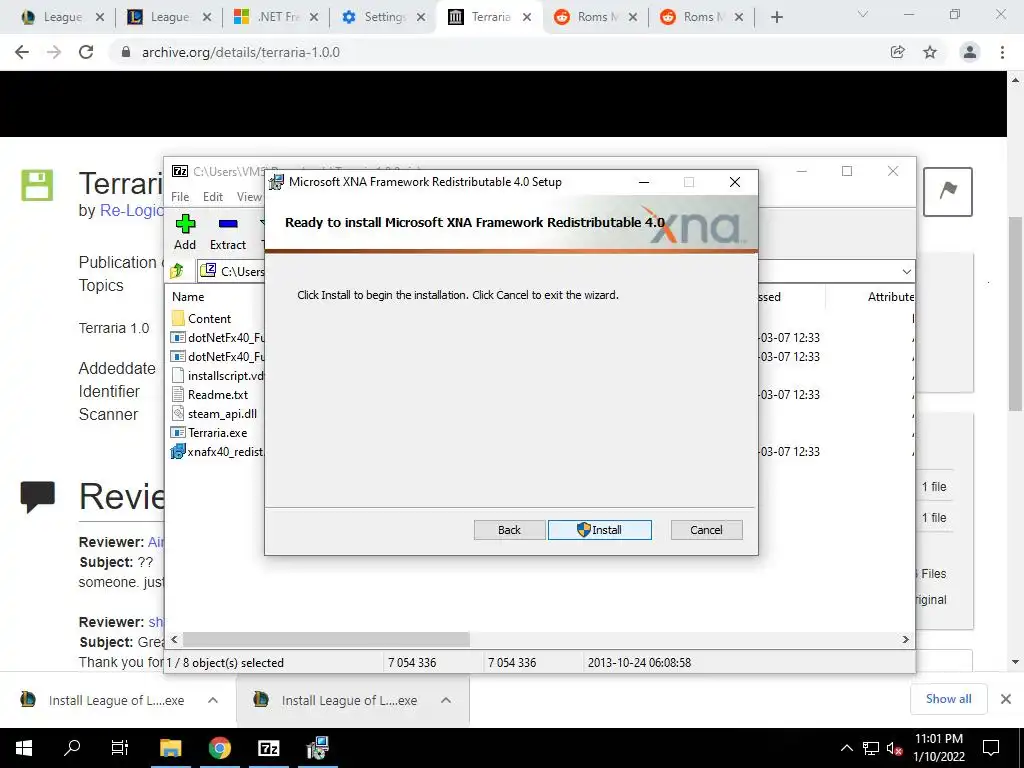Open the 7-Zip View menu
Viewport: 1024px width, 768px height.
click(249, 197)
